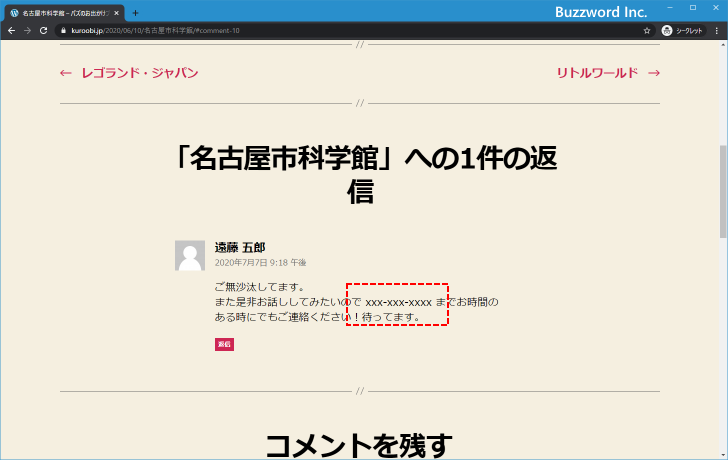This screenshot has width=728, height=460.
Task: Click the WordPress favicon on the tab
Action: (x=14, y=13)
